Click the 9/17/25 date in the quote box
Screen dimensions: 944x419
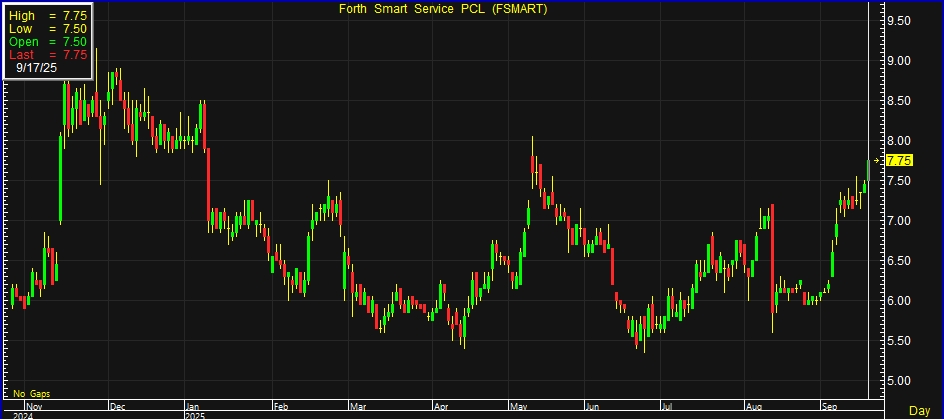(37, 69)
